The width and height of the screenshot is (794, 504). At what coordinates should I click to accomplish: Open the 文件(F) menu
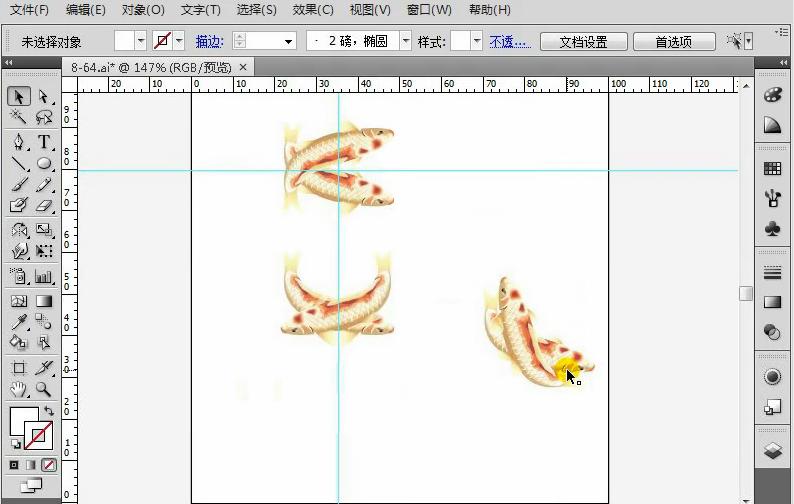pyautogui.click(x=29, y=10)
